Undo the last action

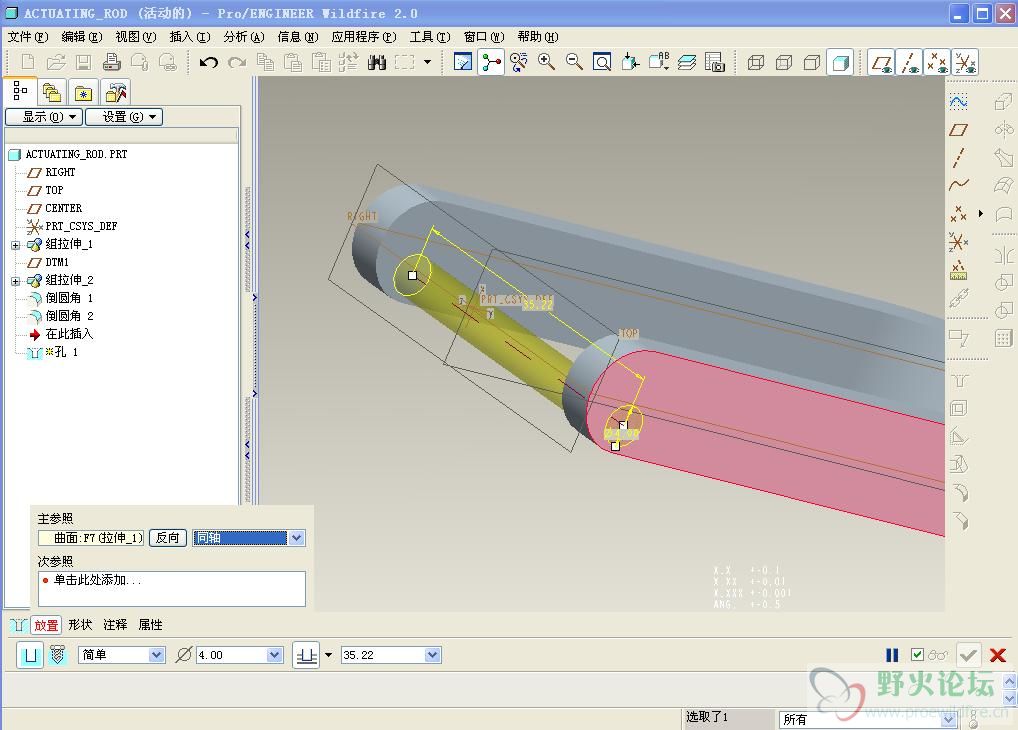[208, 62]
